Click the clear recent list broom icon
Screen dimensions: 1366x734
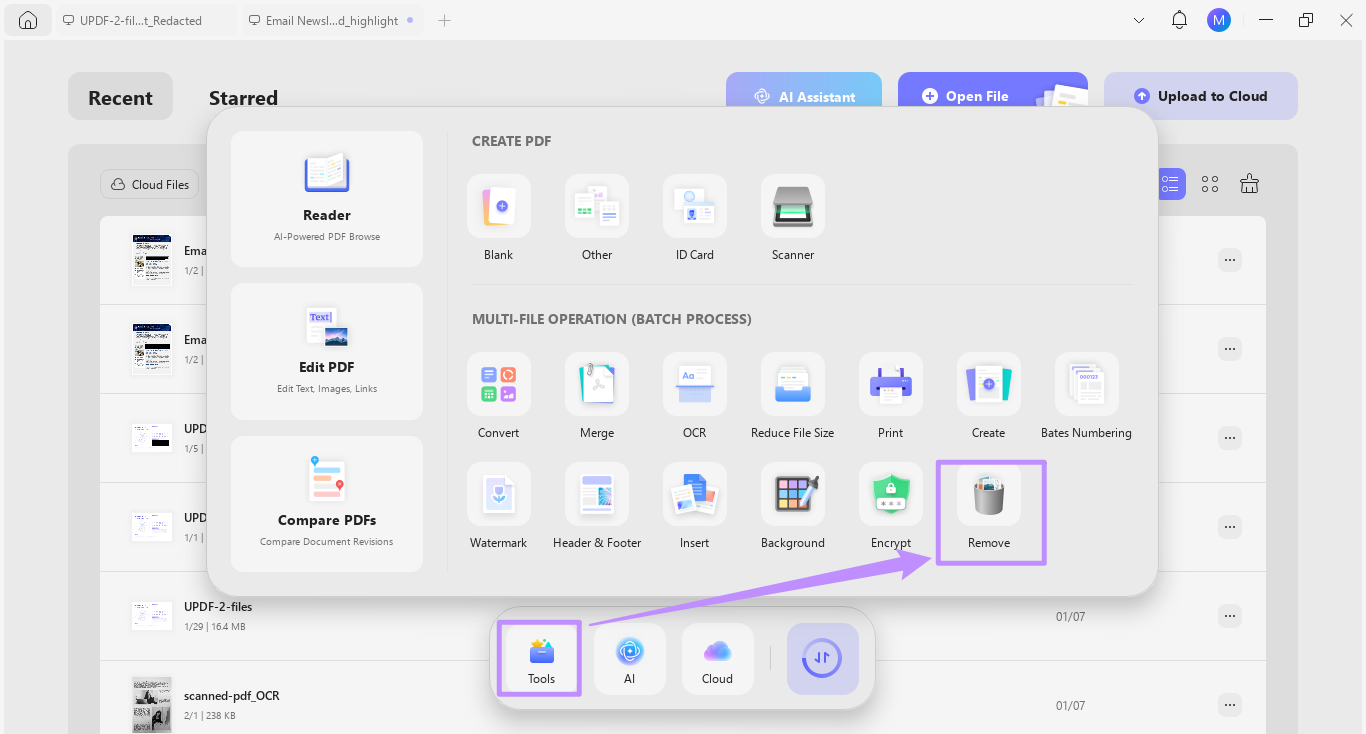(x=1249, y=184)
